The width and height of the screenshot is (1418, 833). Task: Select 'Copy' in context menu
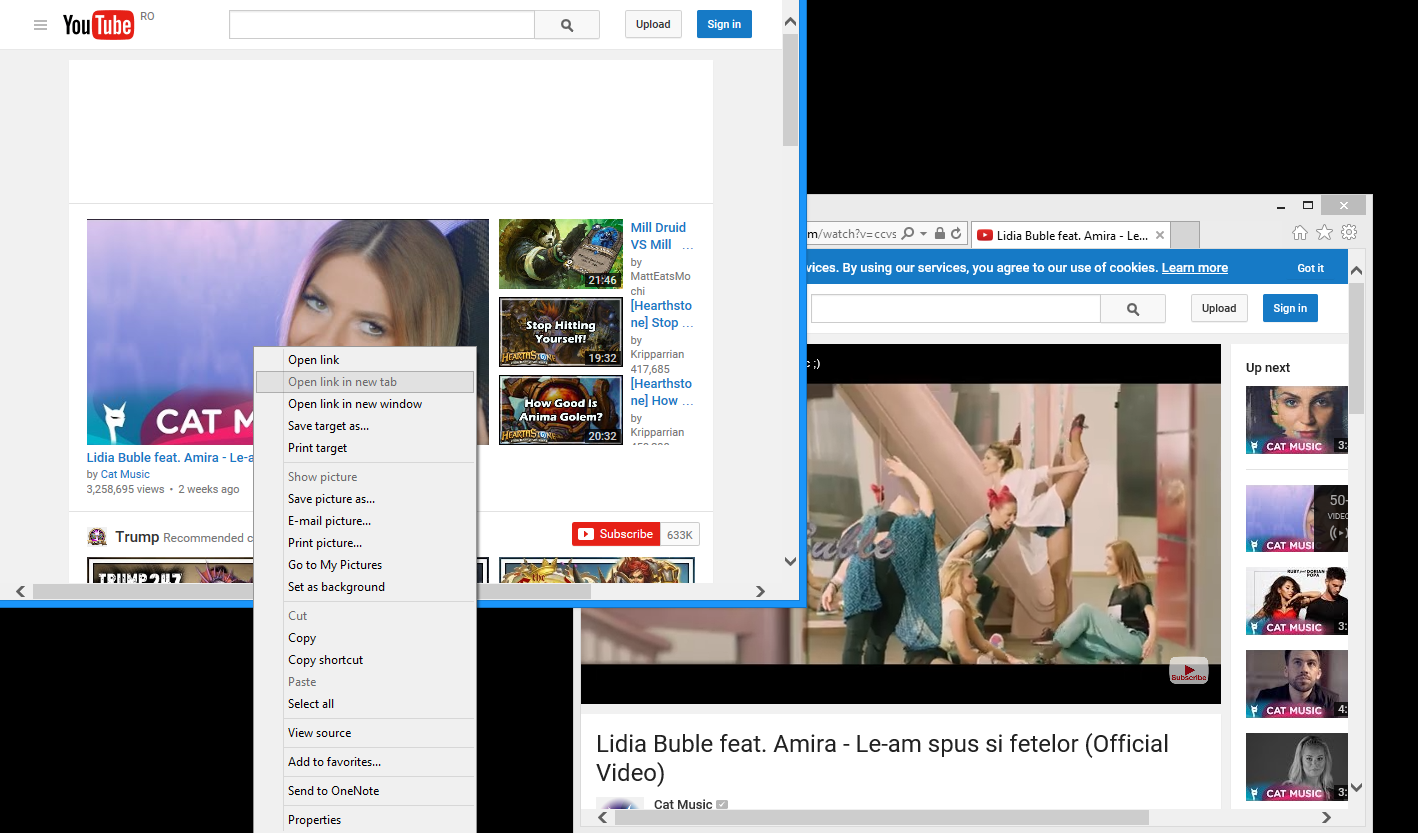tap(365, 638)
